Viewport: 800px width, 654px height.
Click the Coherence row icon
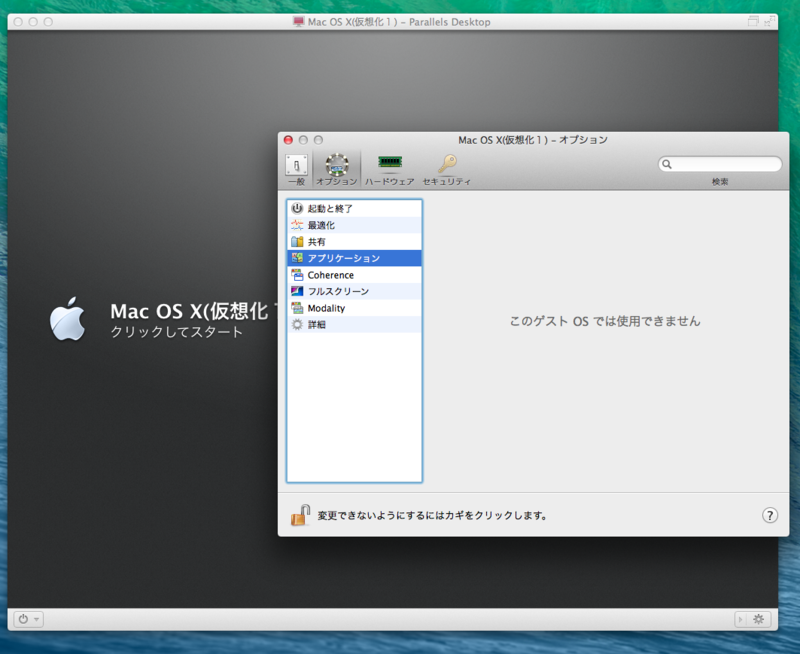coord(297,275)
